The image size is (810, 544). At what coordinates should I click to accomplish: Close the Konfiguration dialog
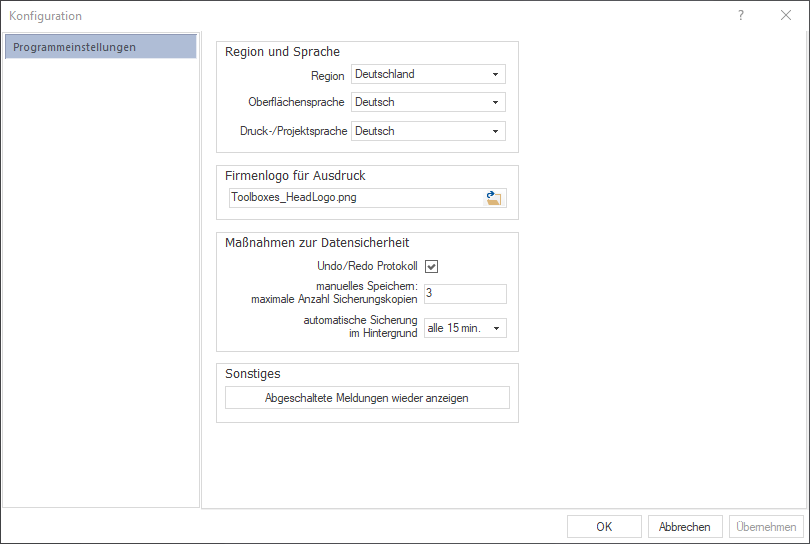point(786,15)
